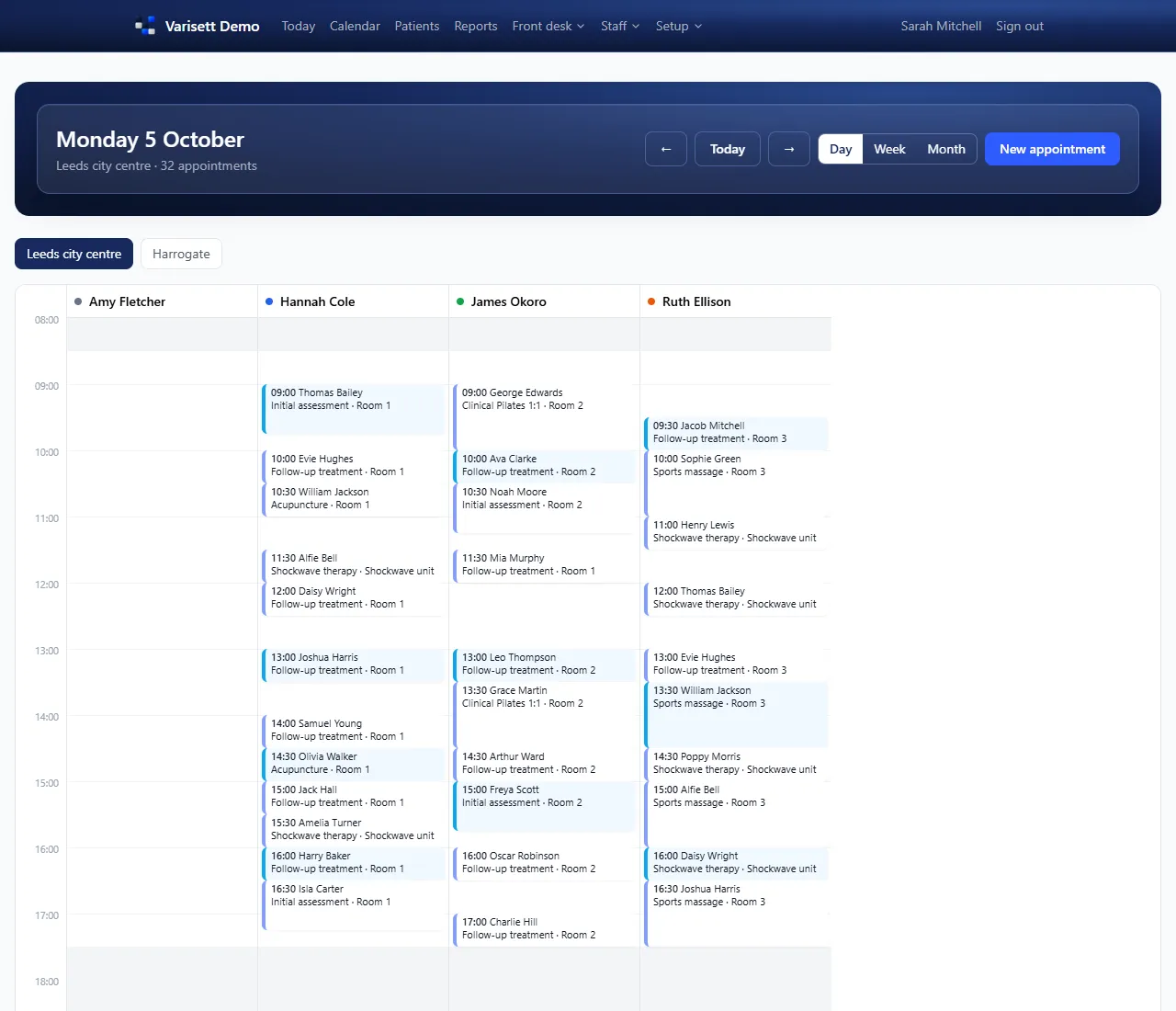Open 12:00 Thomas Bailey shockwave therapy
Image resolution: width=1176 pixels, height=1011 pixels.
click(x=736, y=599)
